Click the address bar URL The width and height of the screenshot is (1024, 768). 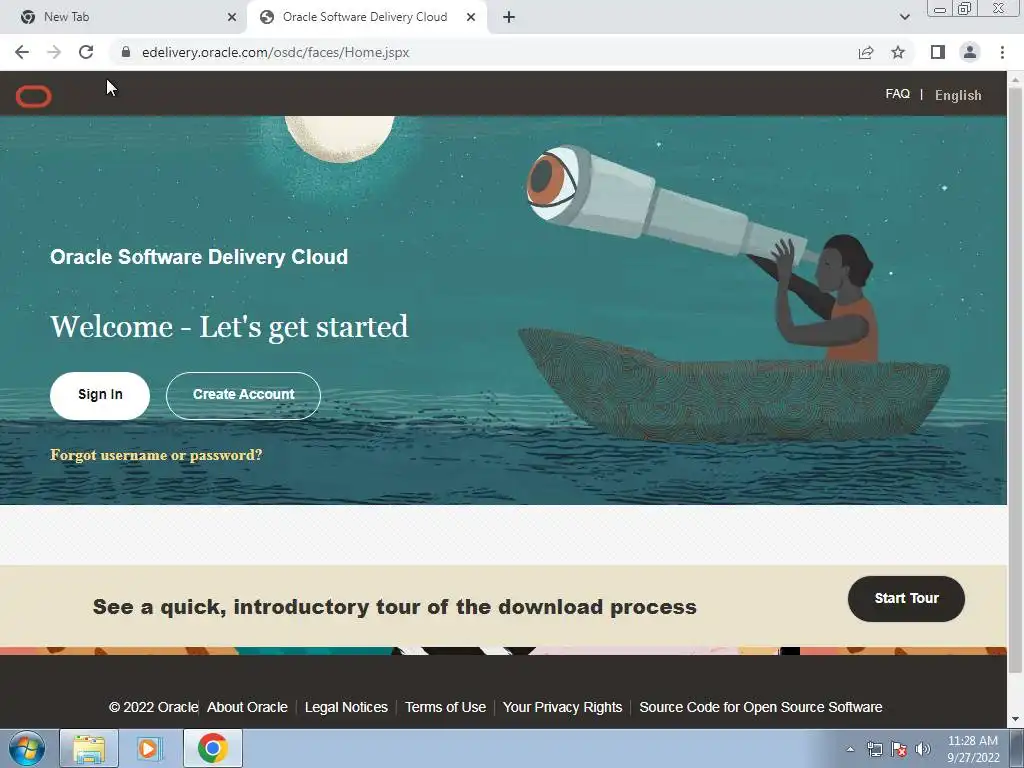click(x=276, y=52)
